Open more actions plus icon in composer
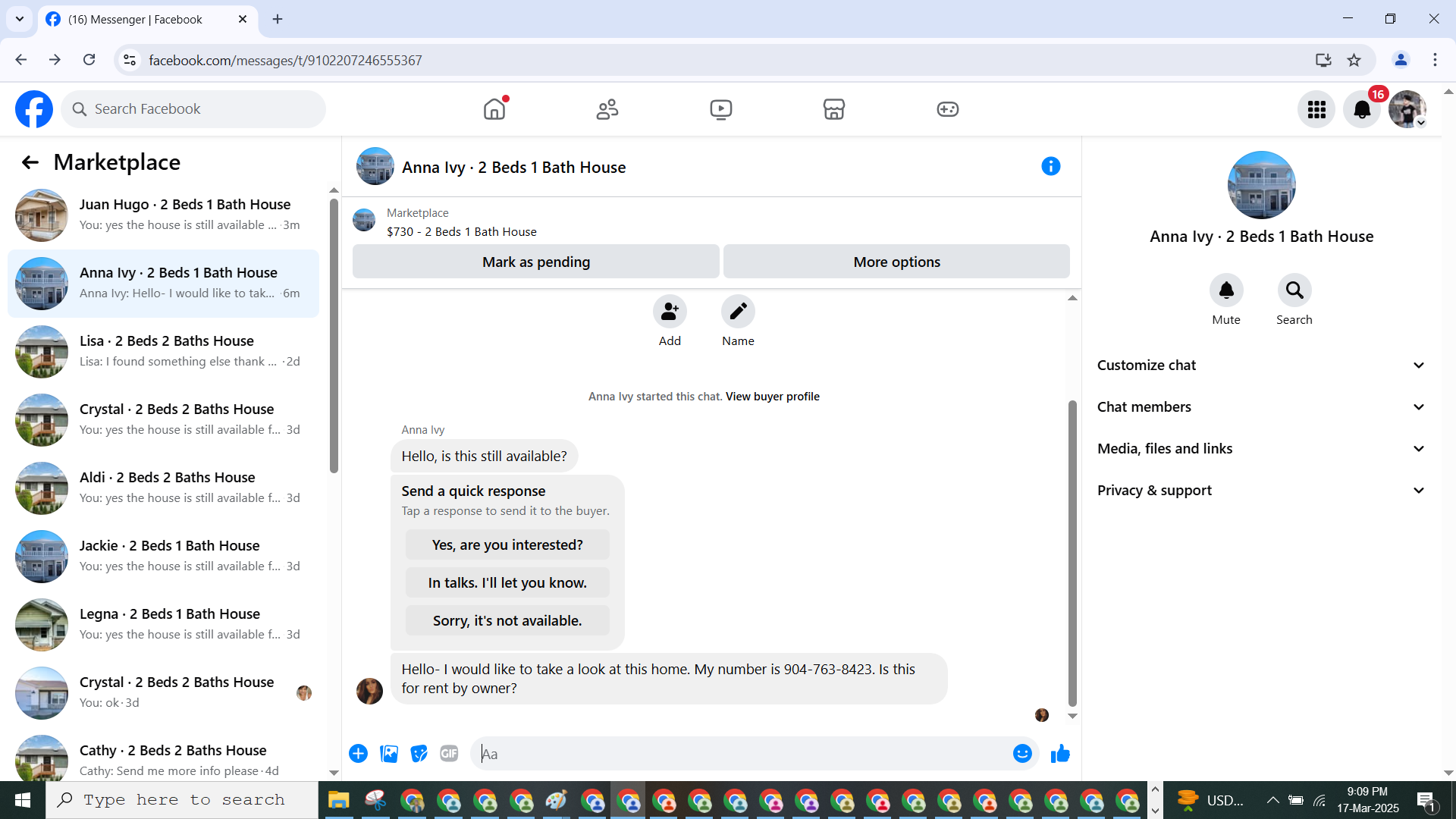 pyautogui.click(x=359, y=754)
